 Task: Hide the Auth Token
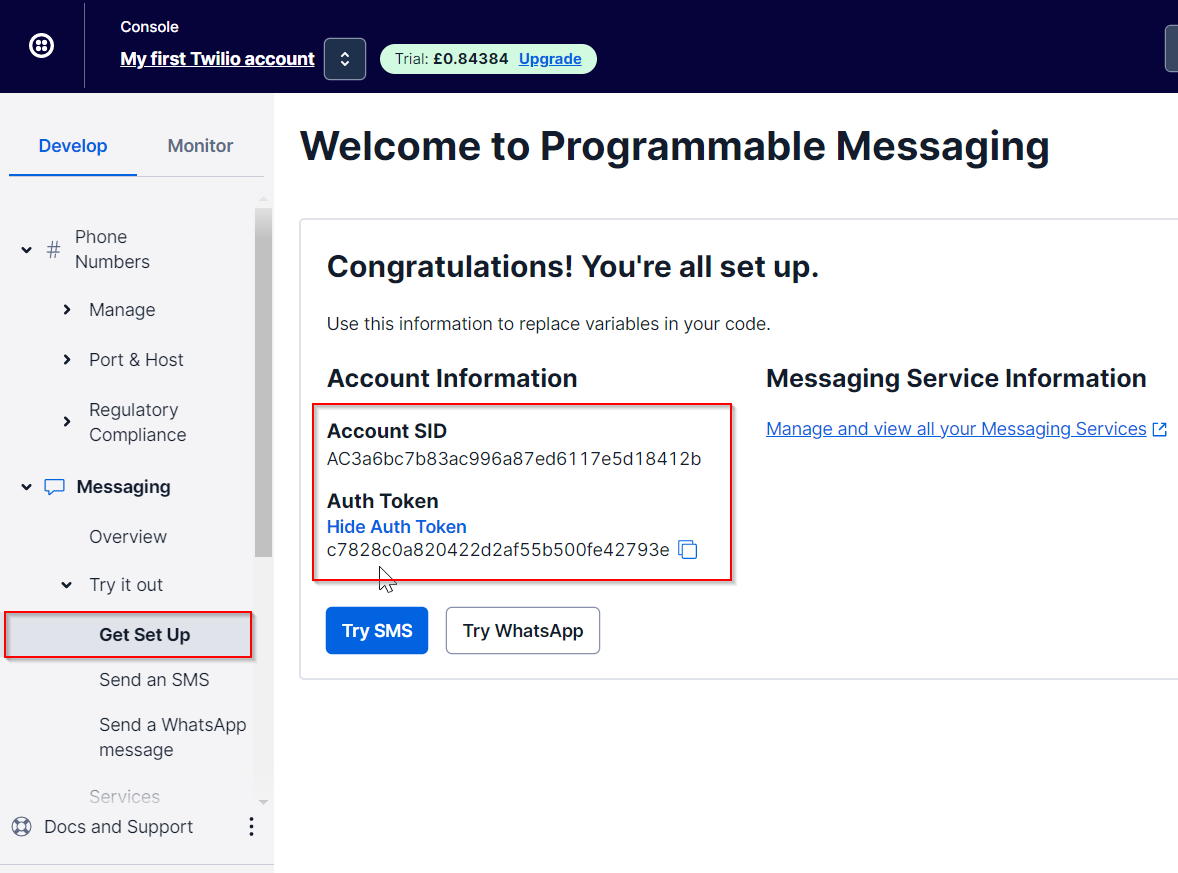point(396,526)
